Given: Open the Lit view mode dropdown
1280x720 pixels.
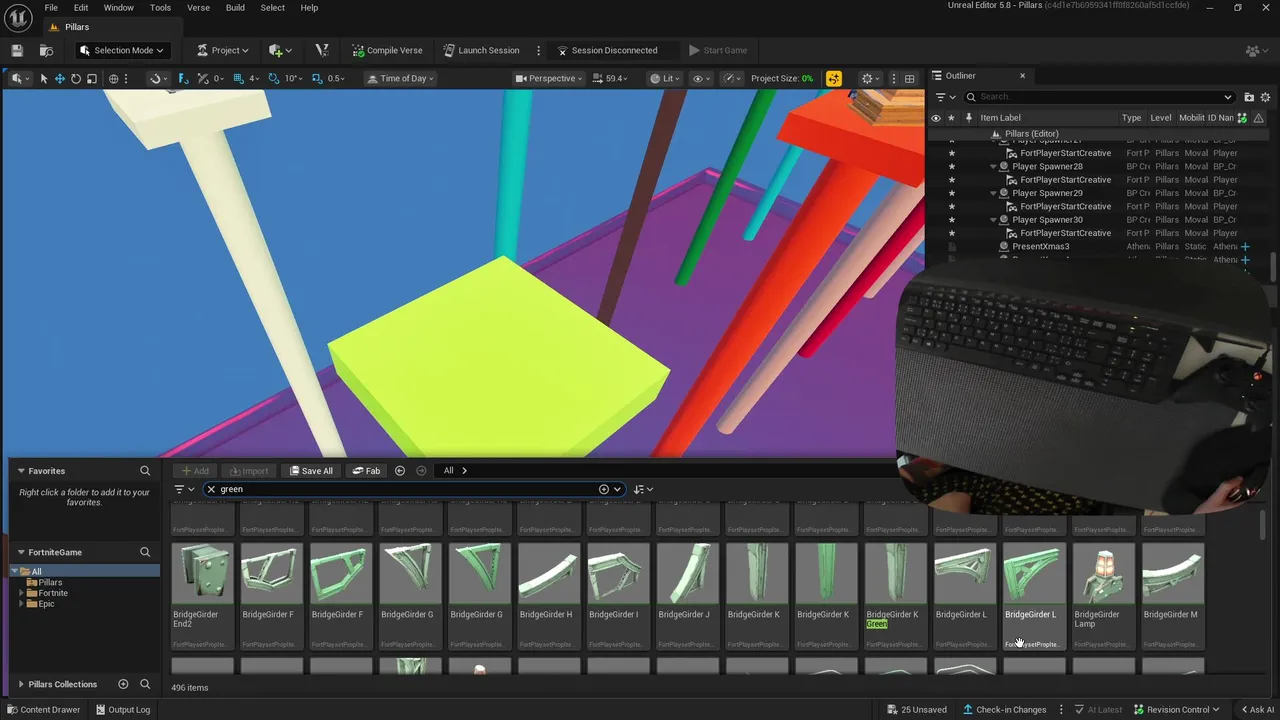Looking at the screenshot, I should [x=665, y=78].
